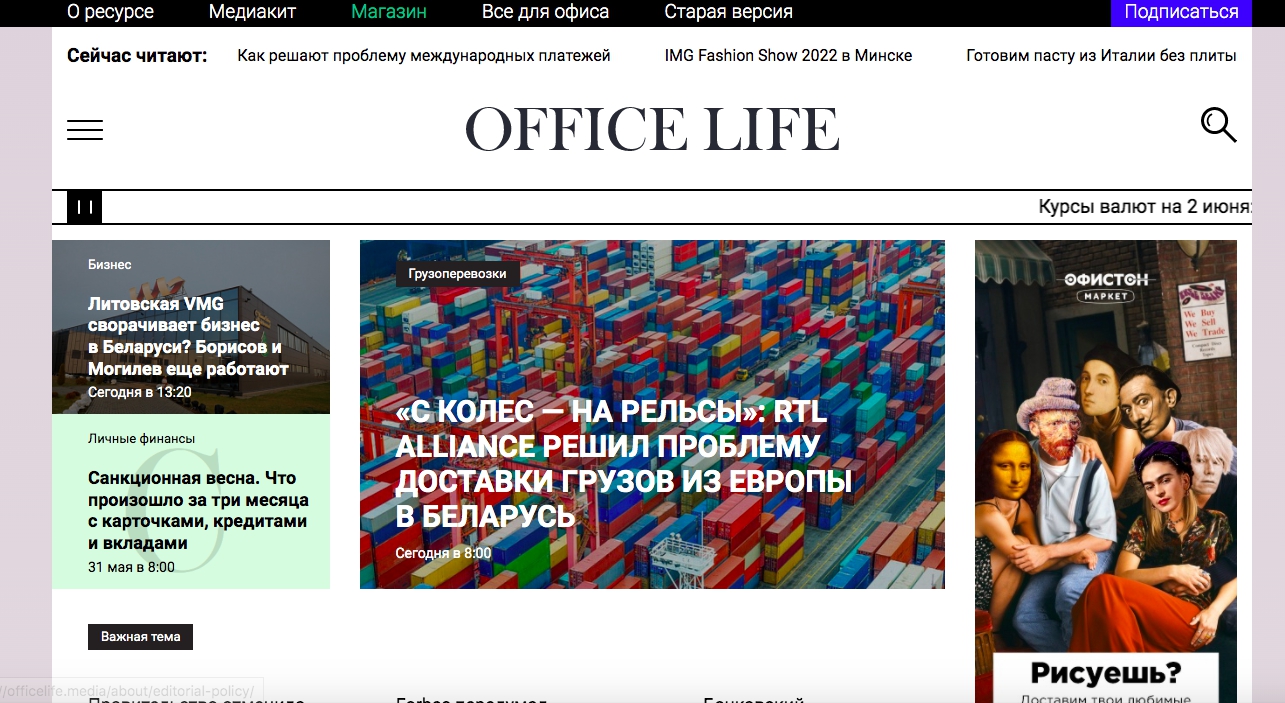Click the «Курсы валют на 2 июня» ticker text

(1145, 207)
